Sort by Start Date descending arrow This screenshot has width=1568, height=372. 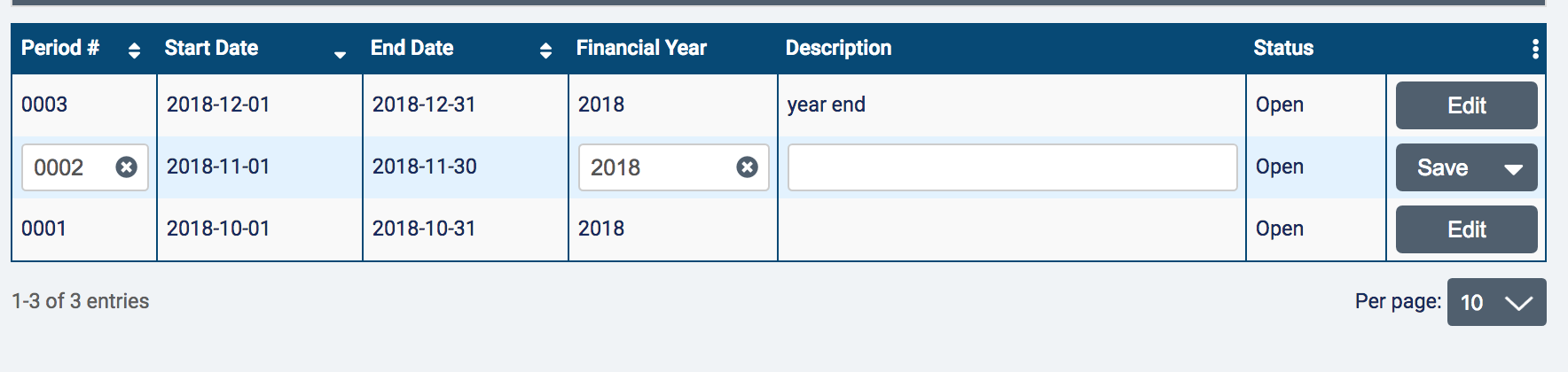click(340, 54)
